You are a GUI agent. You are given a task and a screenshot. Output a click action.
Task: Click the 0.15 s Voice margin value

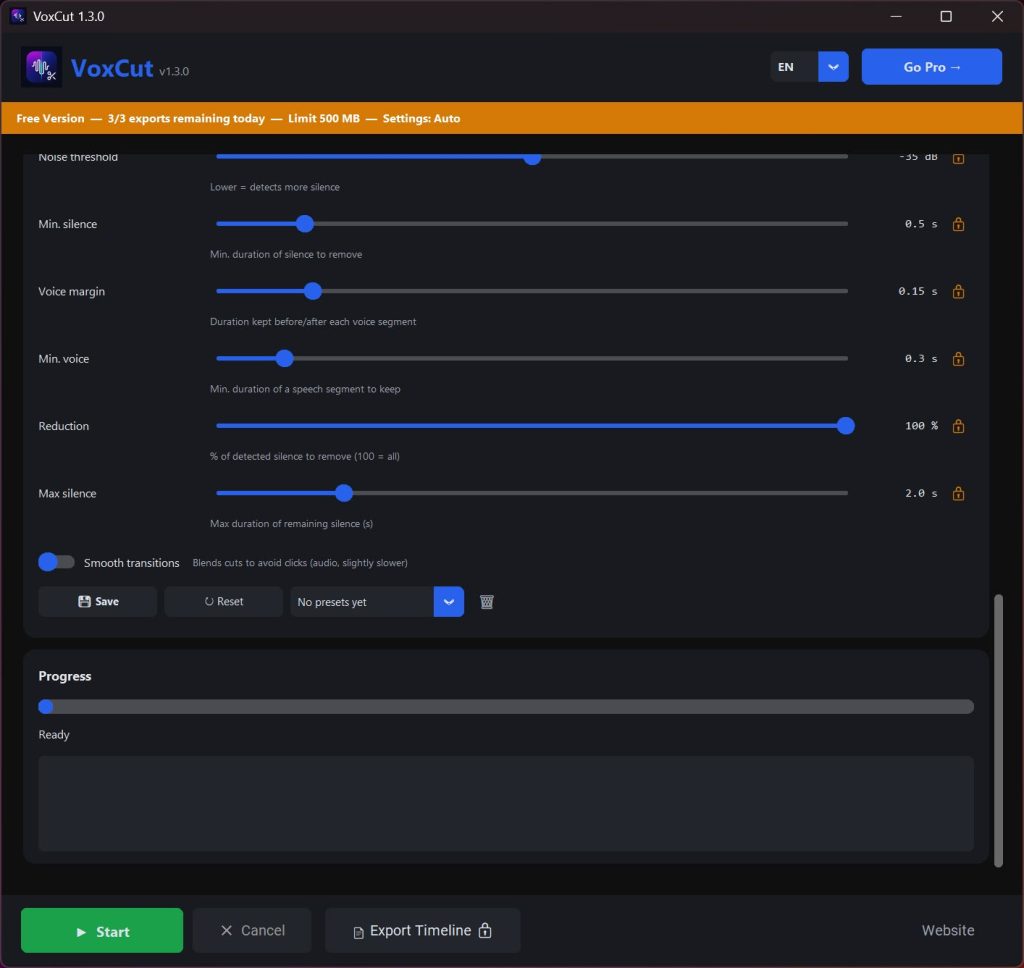[918, 291]
